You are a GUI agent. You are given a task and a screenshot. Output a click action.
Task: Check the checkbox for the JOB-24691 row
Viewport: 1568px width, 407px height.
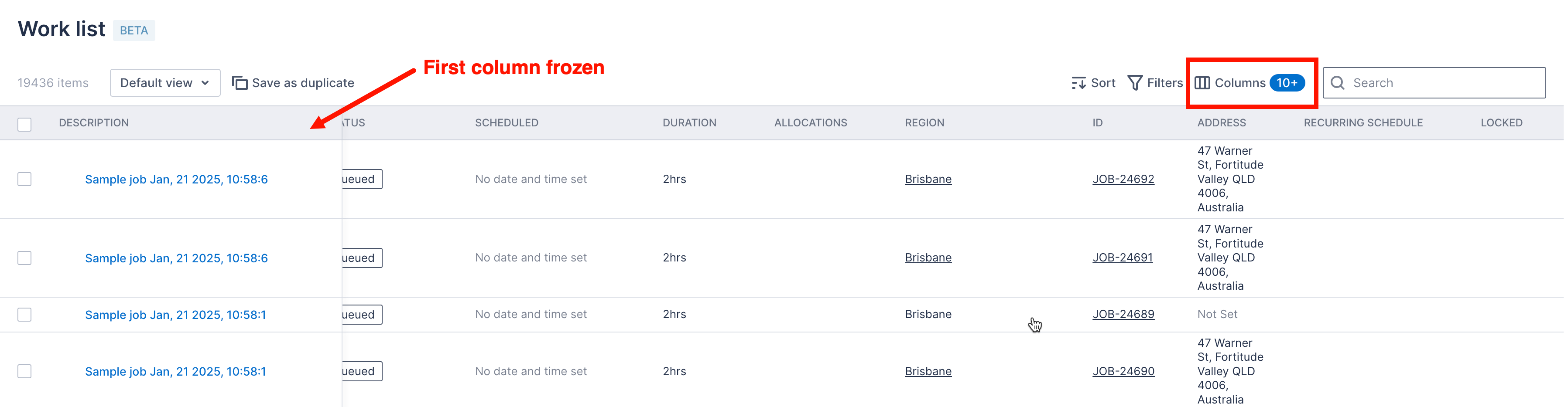pos(24,258)
